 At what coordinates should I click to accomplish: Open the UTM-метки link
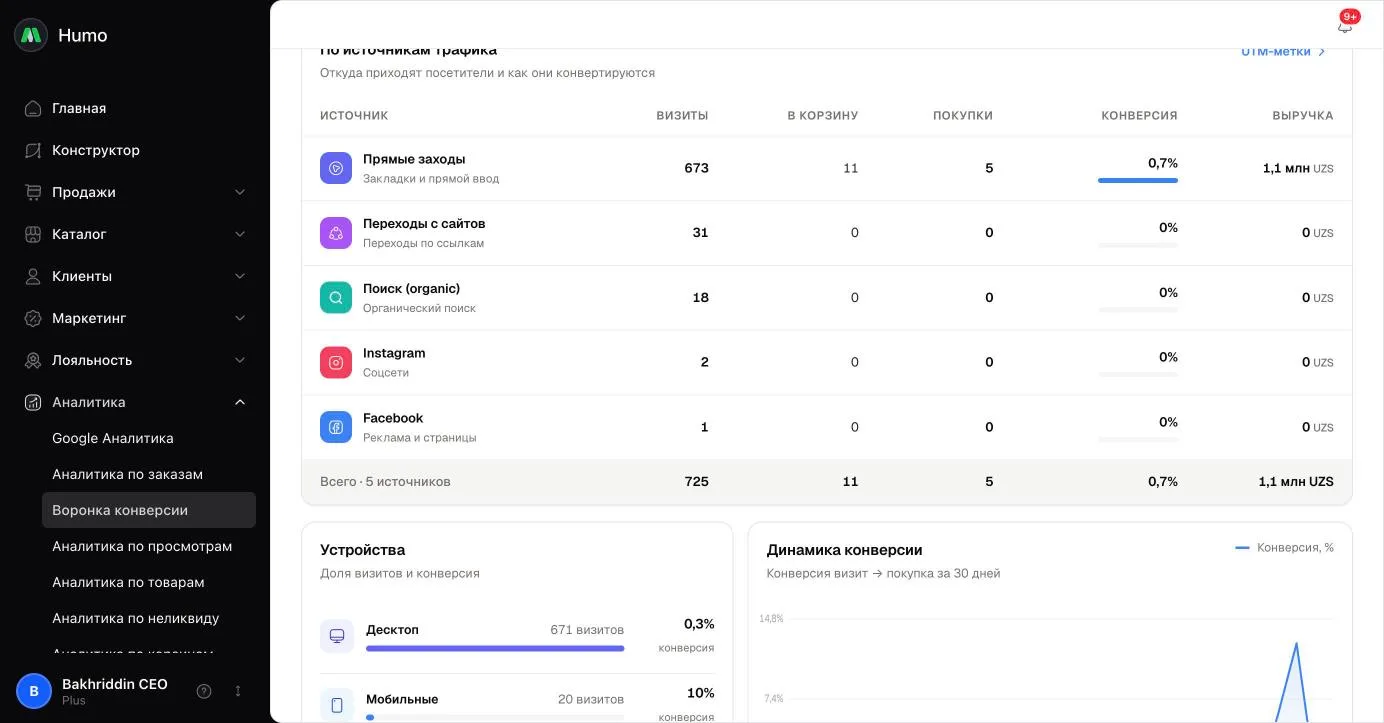click(1283, 52)
